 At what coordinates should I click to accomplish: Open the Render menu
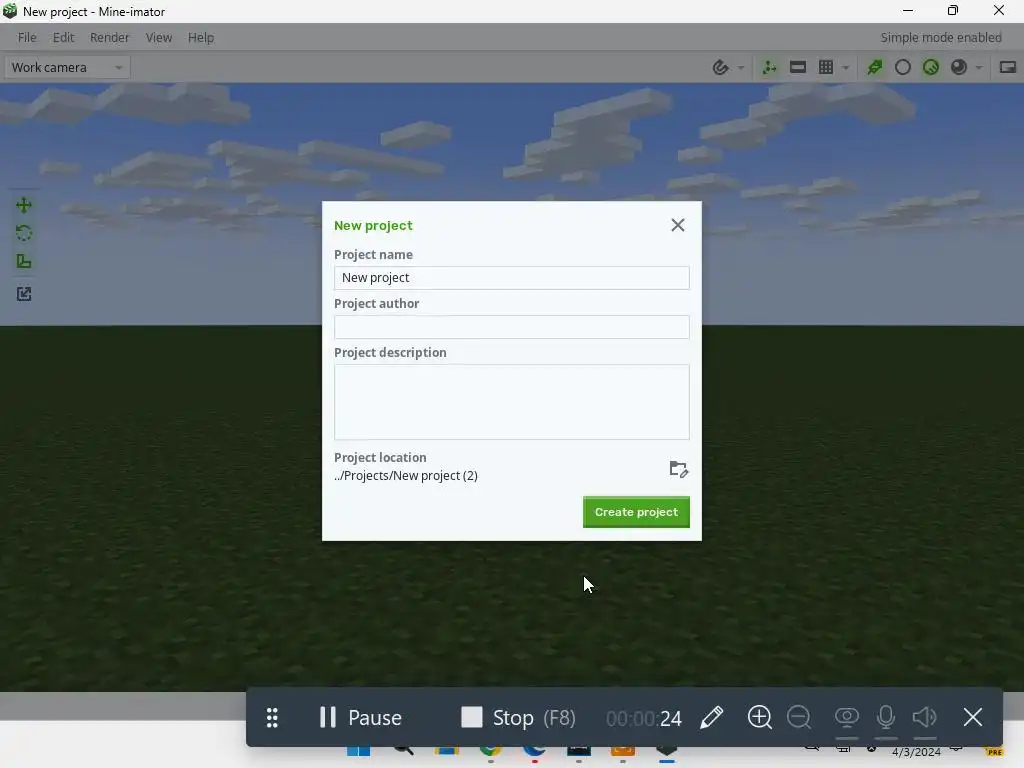pos(109,38)
